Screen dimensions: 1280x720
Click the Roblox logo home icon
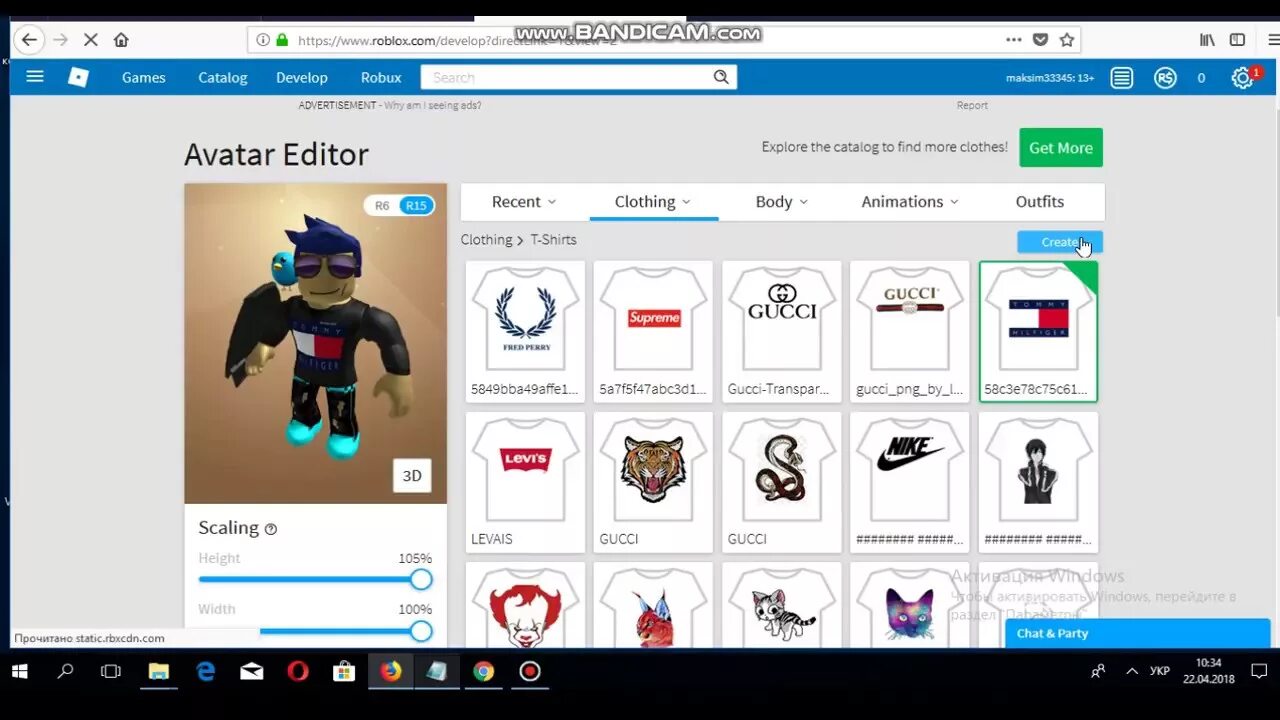pyautogui.click(x=78, y=77)
